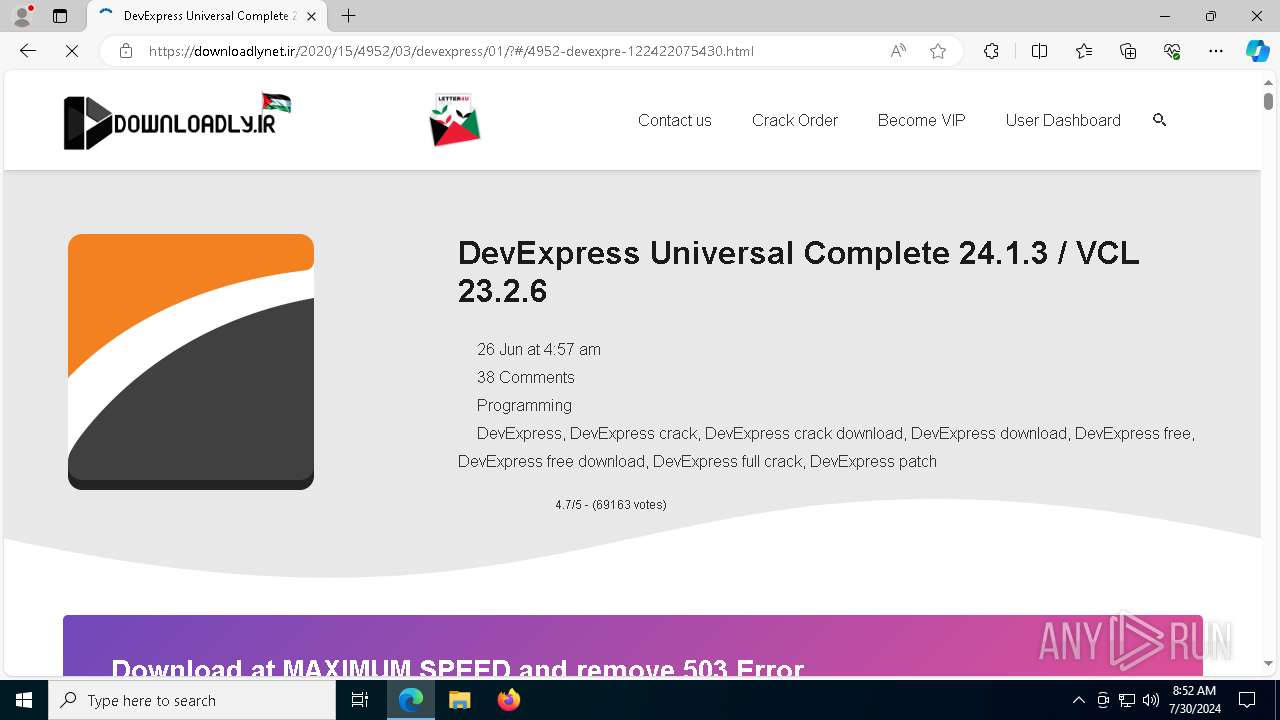This screenshot has height=720, width=1280.
Task: Open Contact us page
Action: click(x=675, y=120)
